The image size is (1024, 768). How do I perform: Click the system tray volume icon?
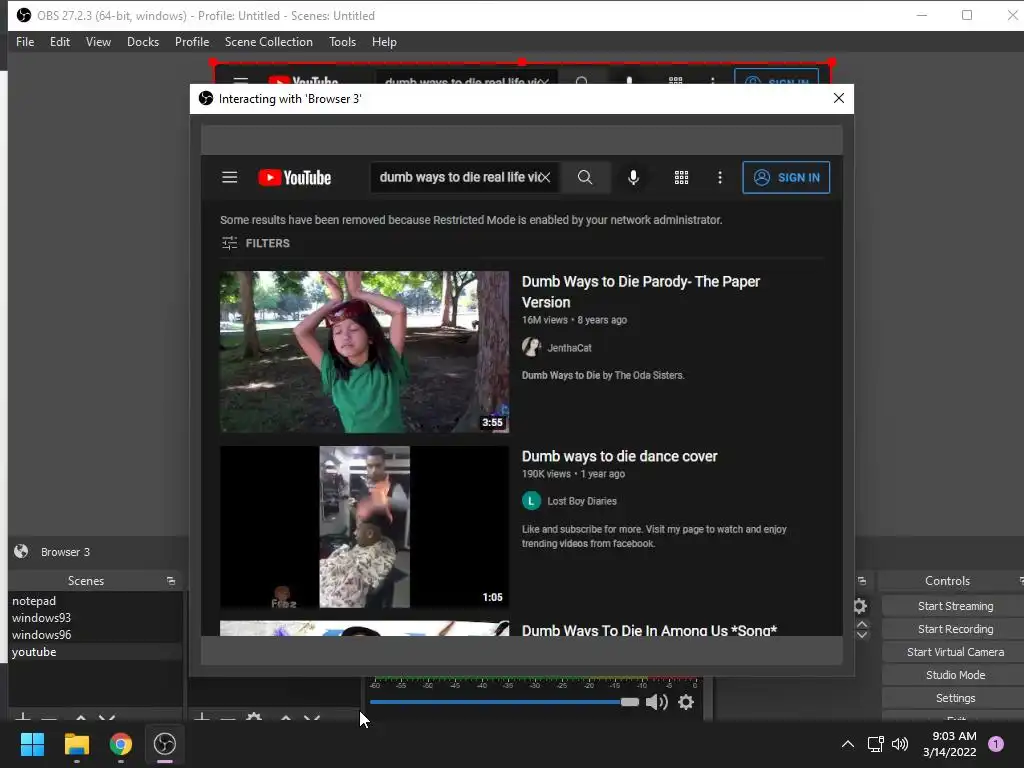pos(900,744)
